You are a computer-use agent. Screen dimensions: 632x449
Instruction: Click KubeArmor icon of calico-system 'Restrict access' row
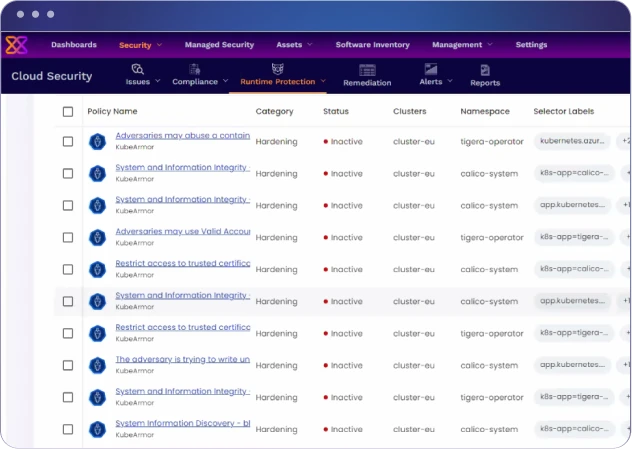97,270
